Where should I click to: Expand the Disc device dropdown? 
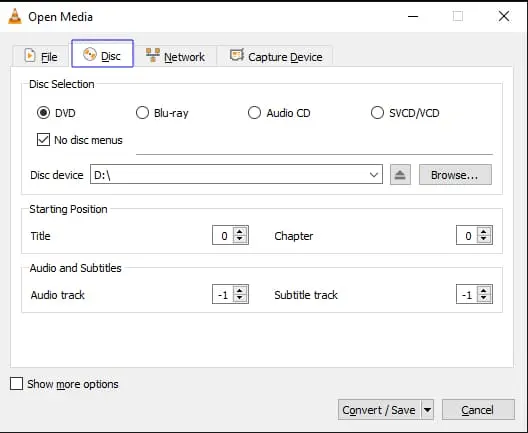click(x=373, y=175)
